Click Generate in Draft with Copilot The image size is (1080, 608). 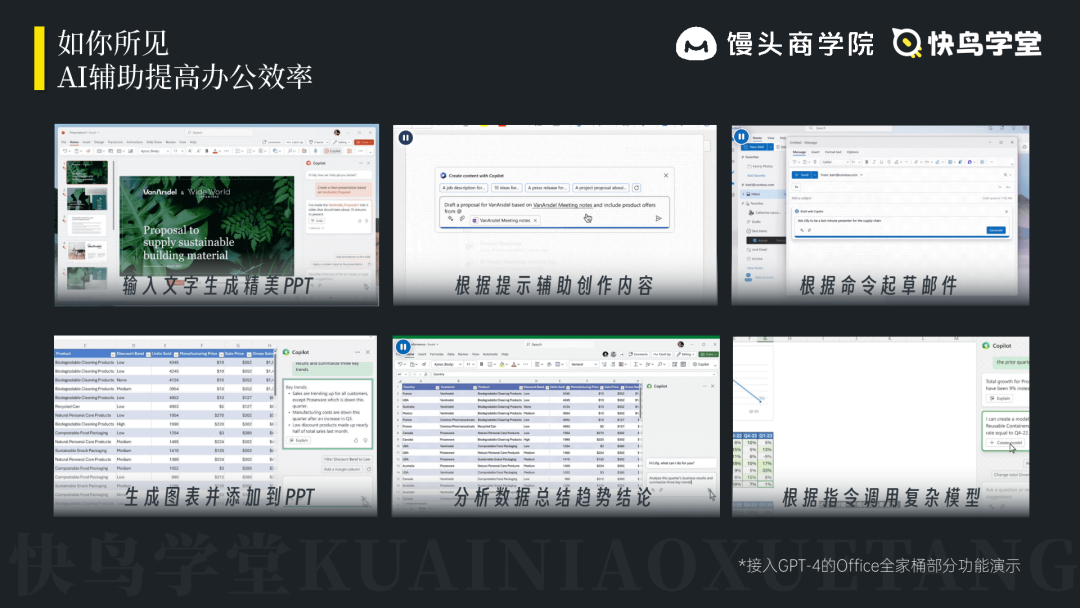pyautogui.click(x=996, y=230)
